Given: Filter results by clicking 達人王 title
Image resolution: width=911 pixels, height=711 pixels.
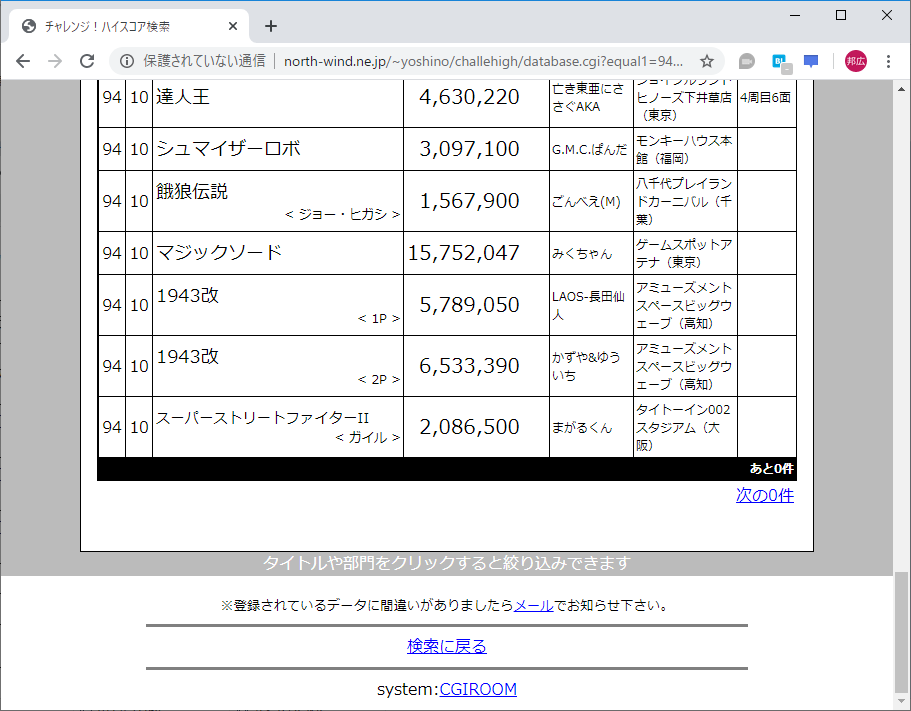Looking at the screenshot, I should pyautogui.click(x=182, y=97).
